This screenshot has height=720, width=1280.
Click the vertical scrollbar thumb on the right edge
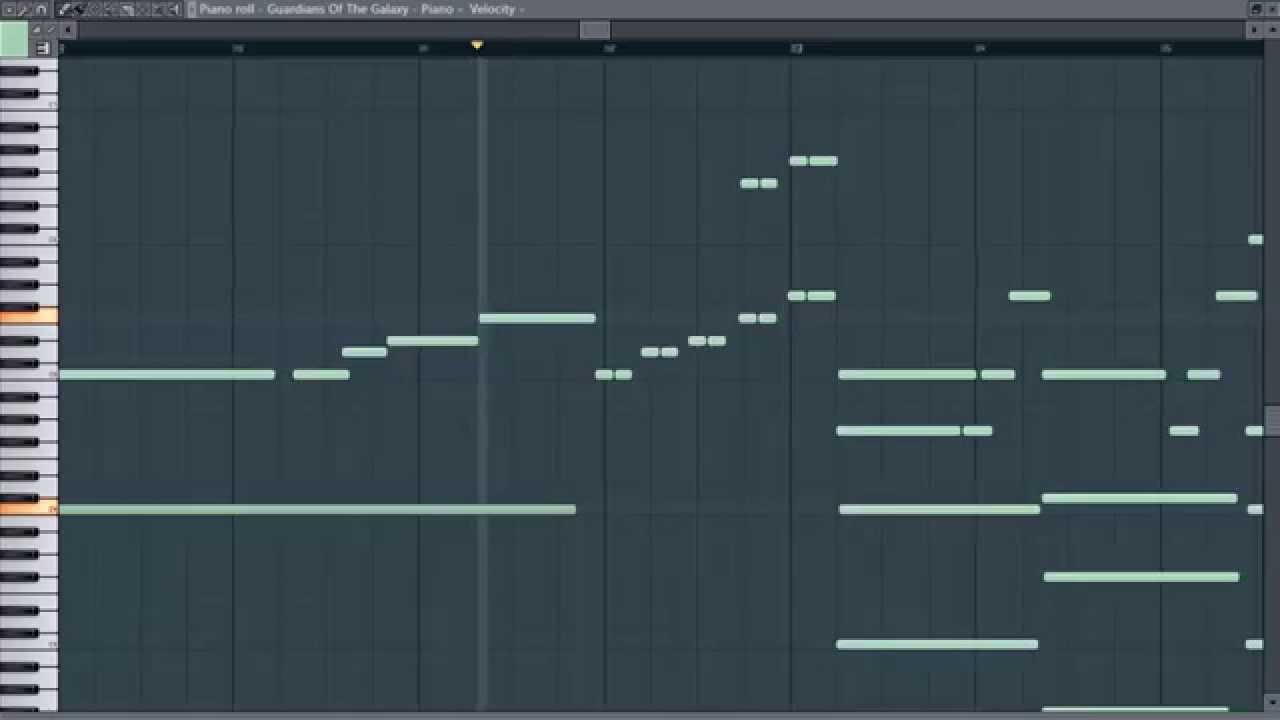click(1272, 420)
